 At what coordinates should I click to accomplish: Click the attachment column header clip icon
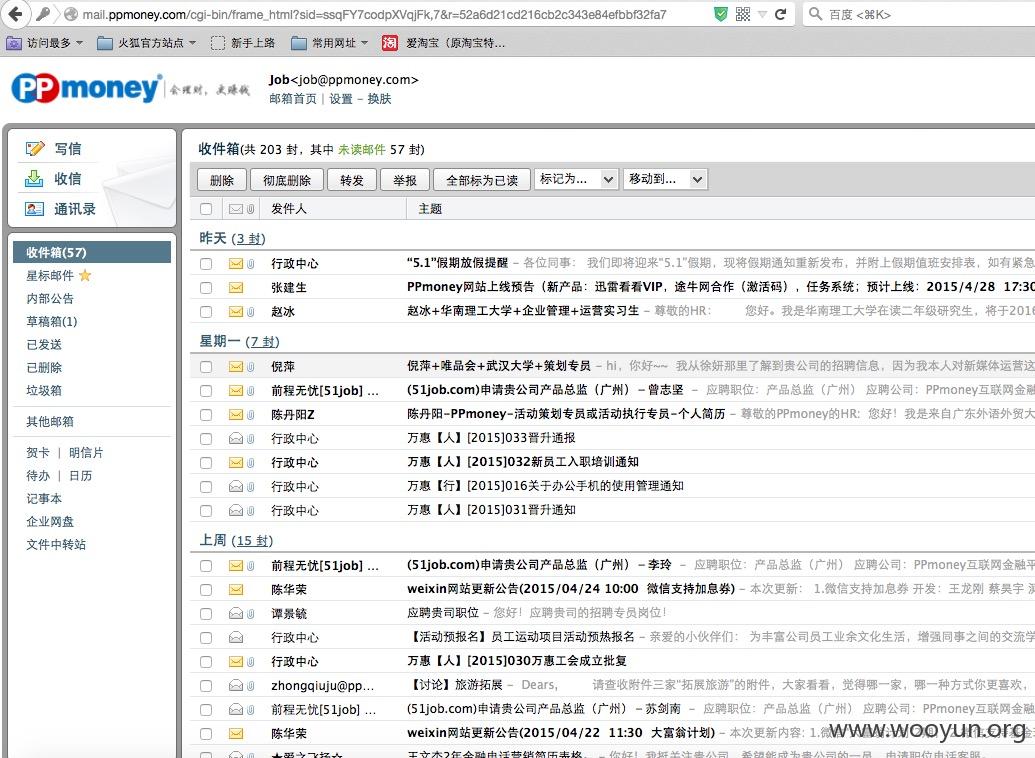(x=251, y=209)
